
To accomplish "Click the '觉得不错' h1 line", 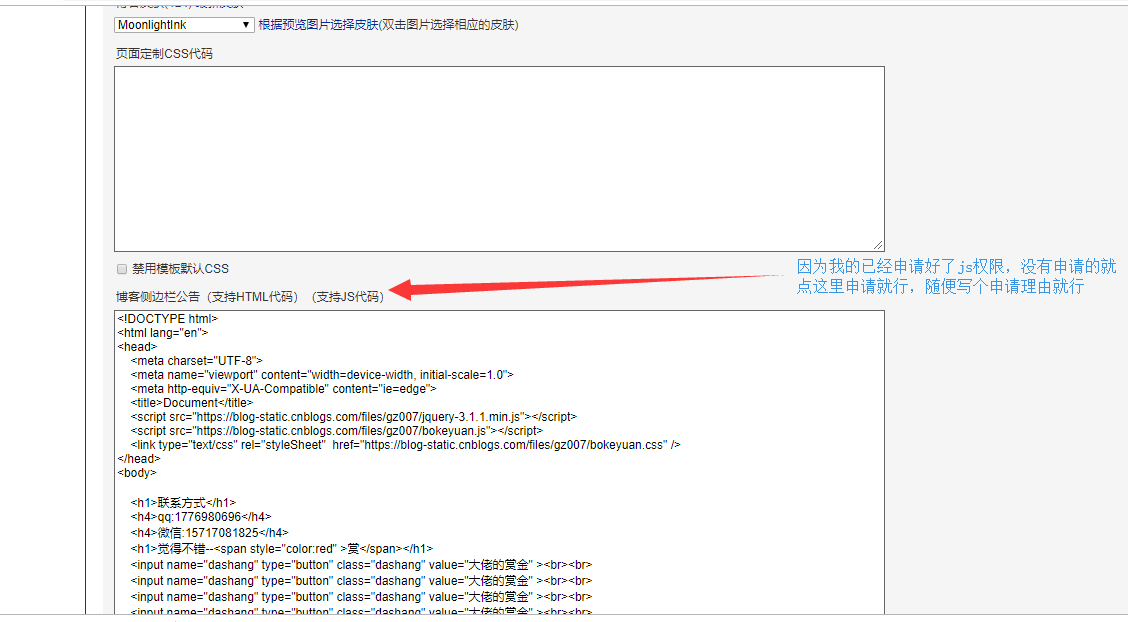I will click(x=281, y=549).
